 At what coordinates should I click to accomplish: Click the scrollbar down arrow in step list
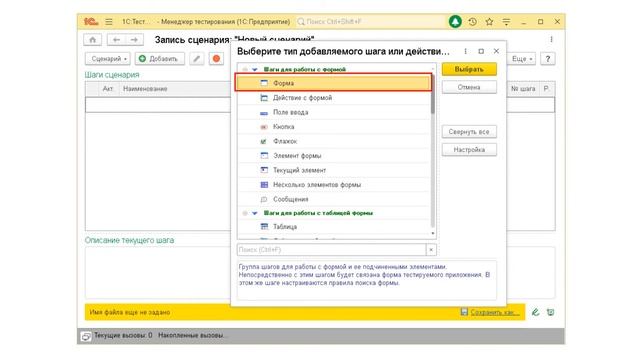[433, 233]
